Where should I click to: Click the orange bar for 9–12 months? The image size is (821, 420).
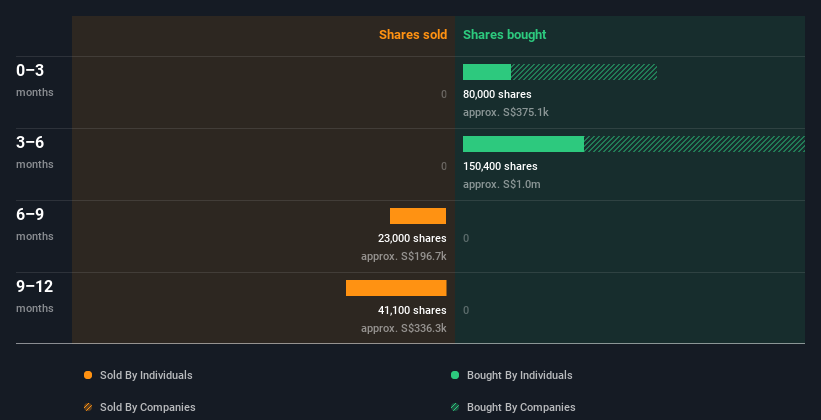(x=396, y=288)
